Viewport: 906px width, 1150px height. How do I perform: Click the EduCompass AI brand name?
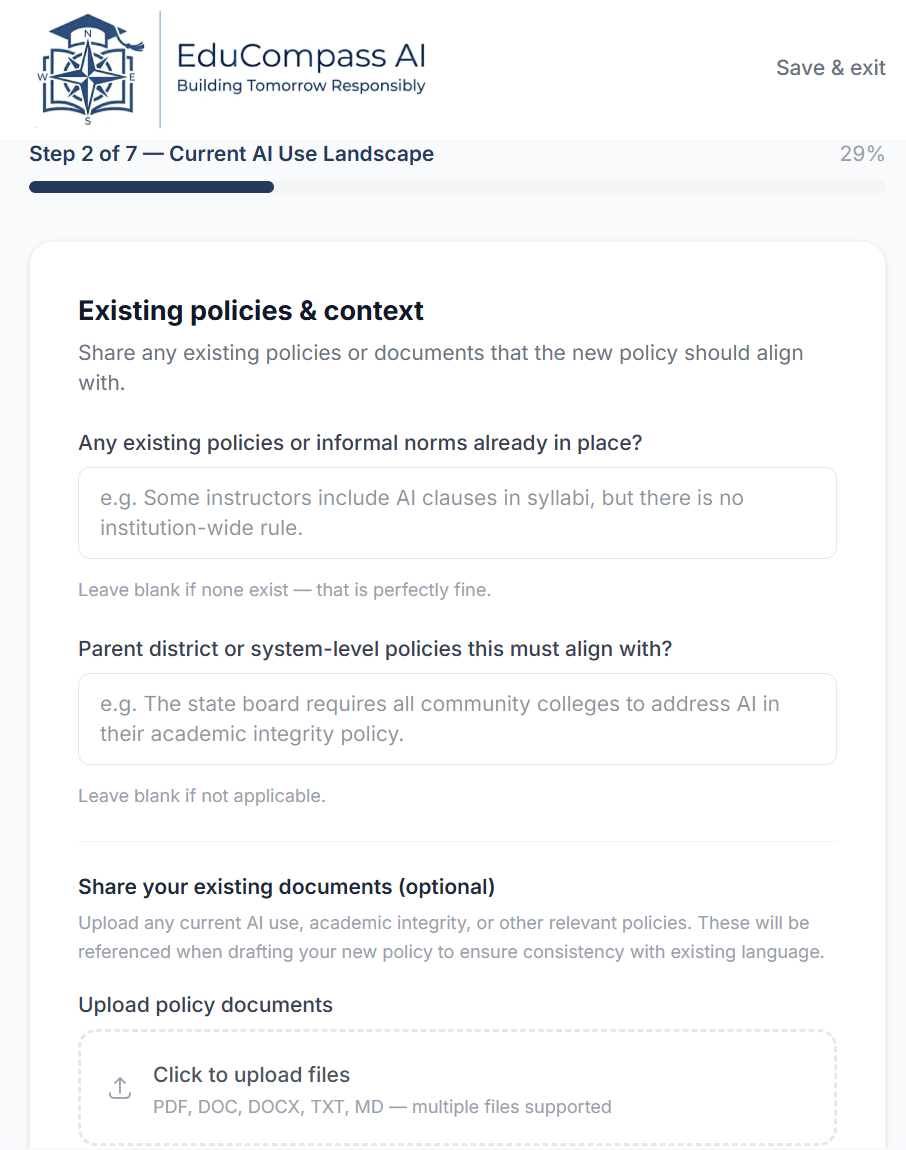tap(302, 56)
